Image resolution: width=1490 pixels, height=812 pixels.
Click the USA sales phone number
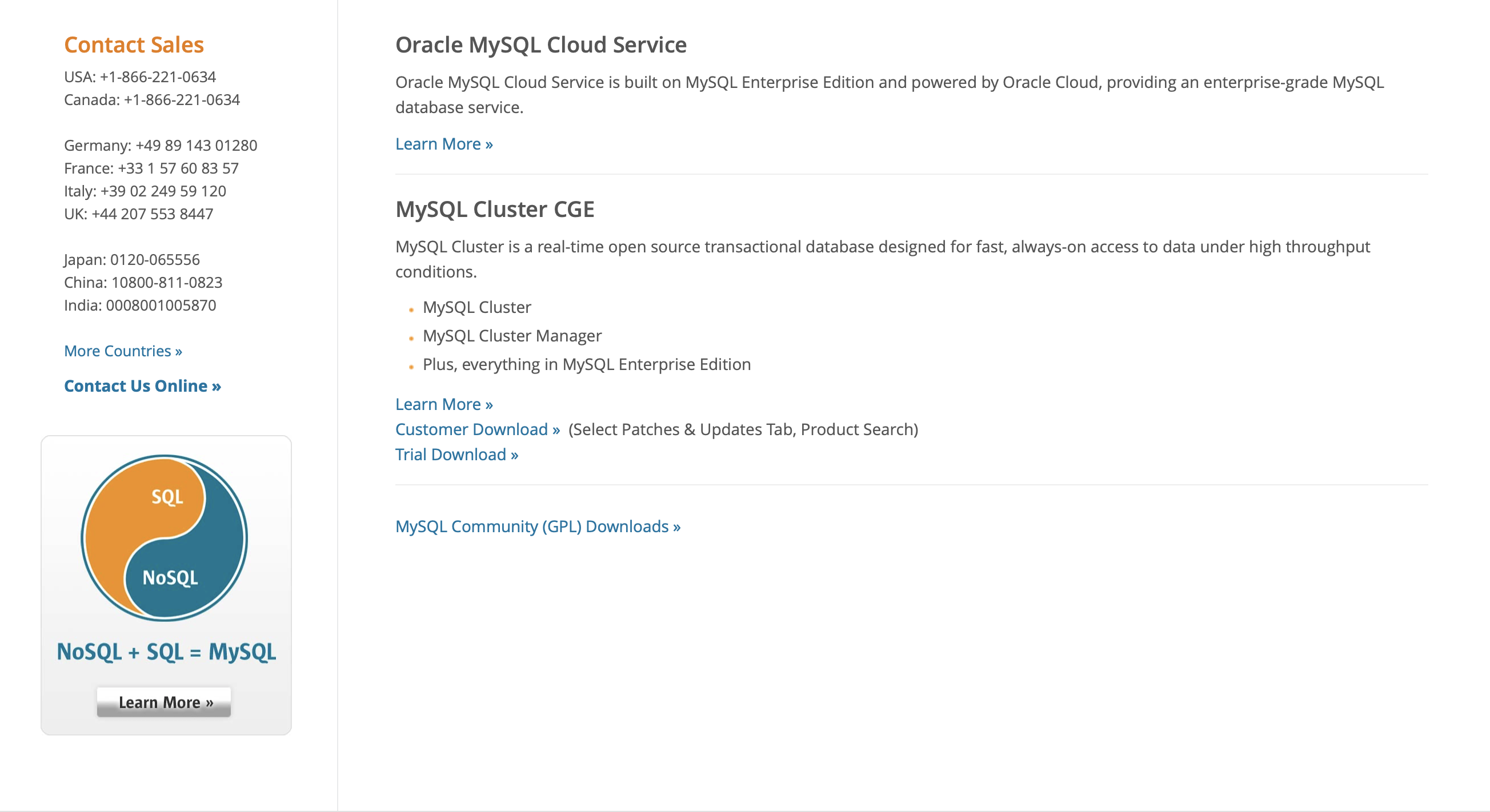point(157,77)
